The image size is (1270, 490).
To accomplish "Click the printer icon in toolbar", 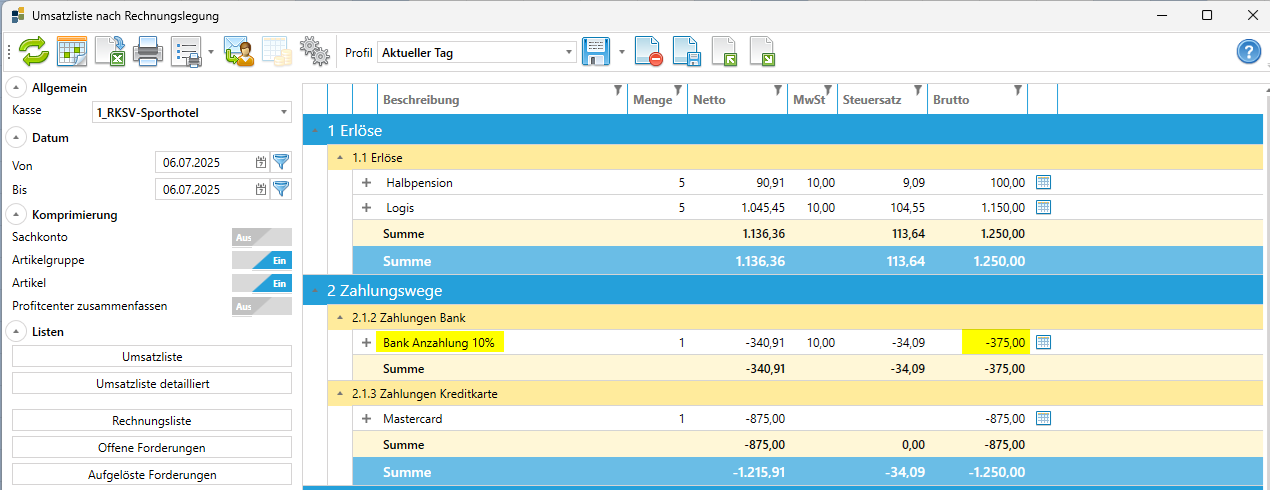I will coord(148,52).
